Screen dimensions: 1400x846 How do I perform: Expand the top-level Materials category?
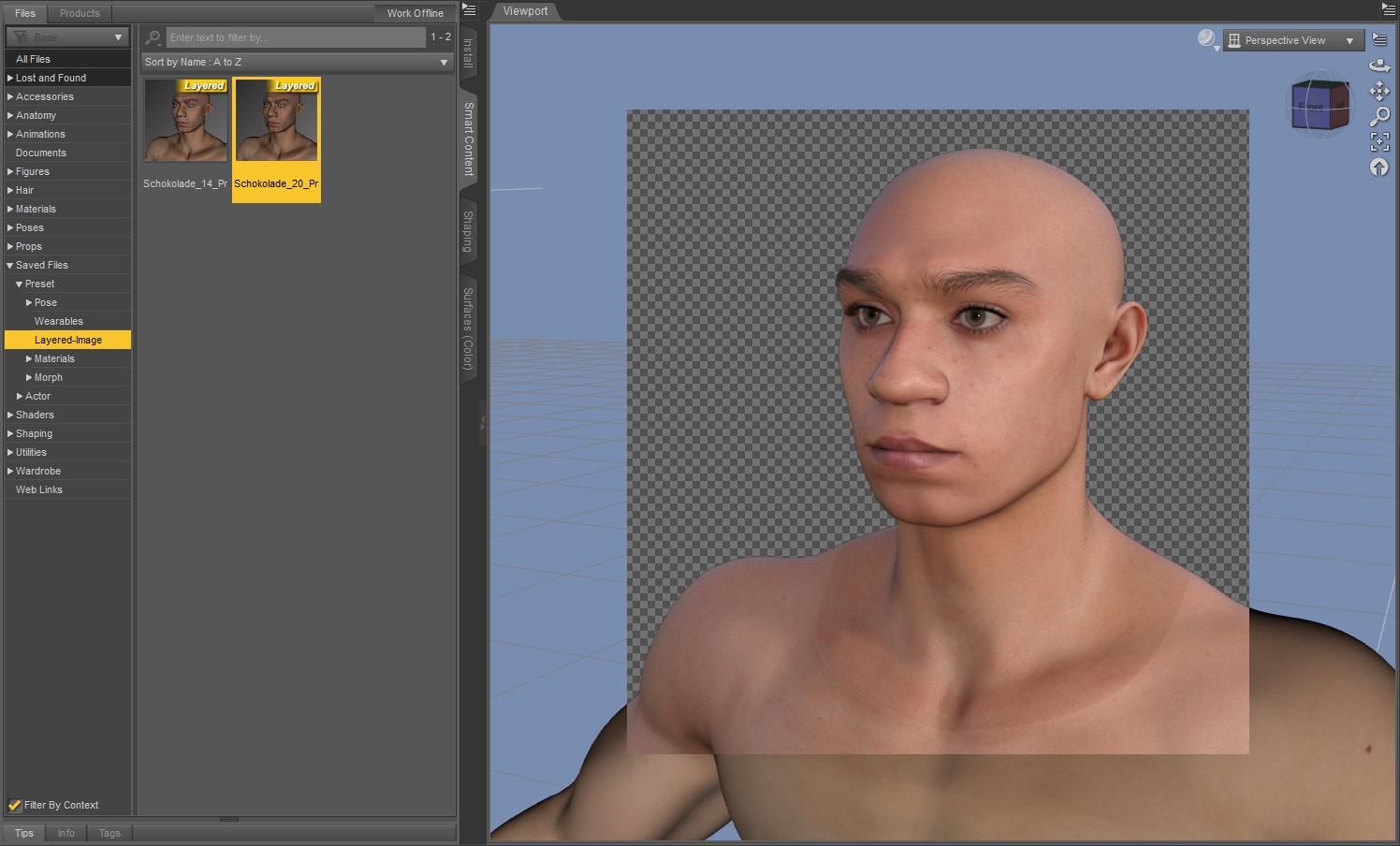[10, 209]
